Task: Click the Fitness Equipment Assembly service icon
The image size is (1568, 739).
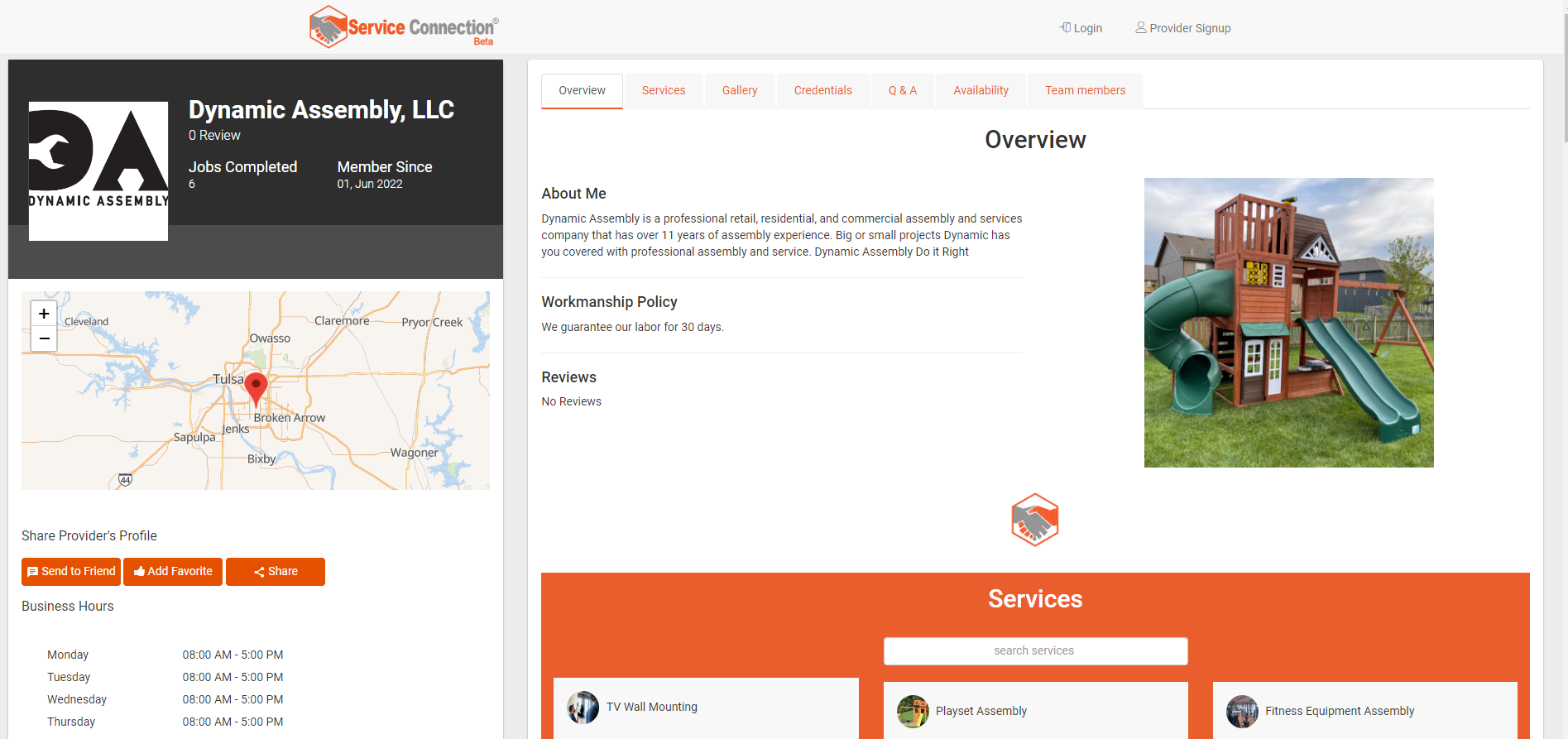Action: coord(1242,712)
